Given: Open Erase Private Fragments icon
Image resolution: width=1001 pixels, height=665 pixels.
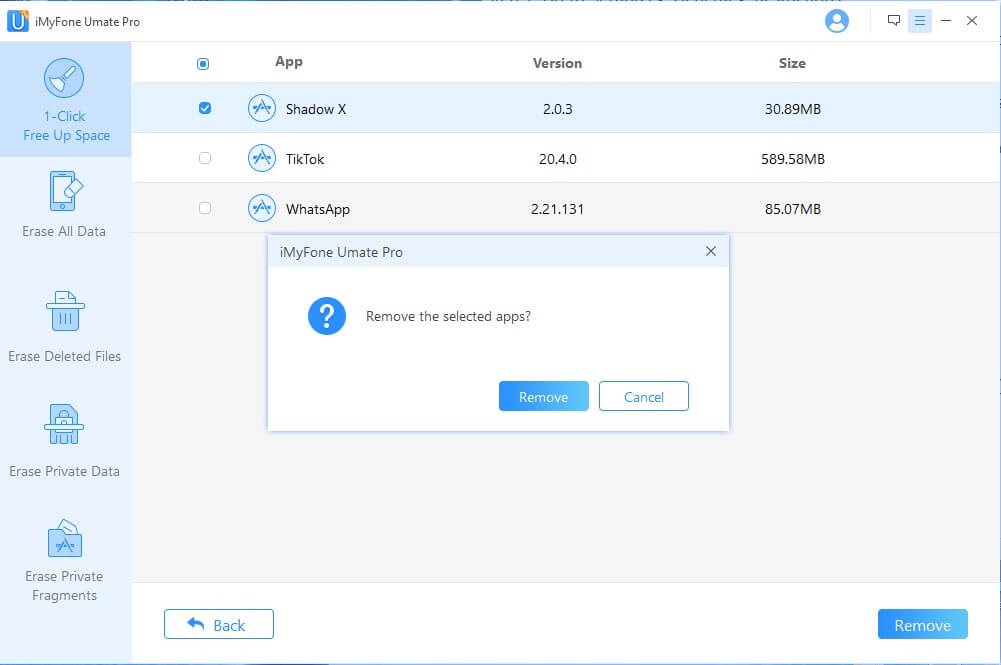Looking at the screenshot, I should point(64,538).
